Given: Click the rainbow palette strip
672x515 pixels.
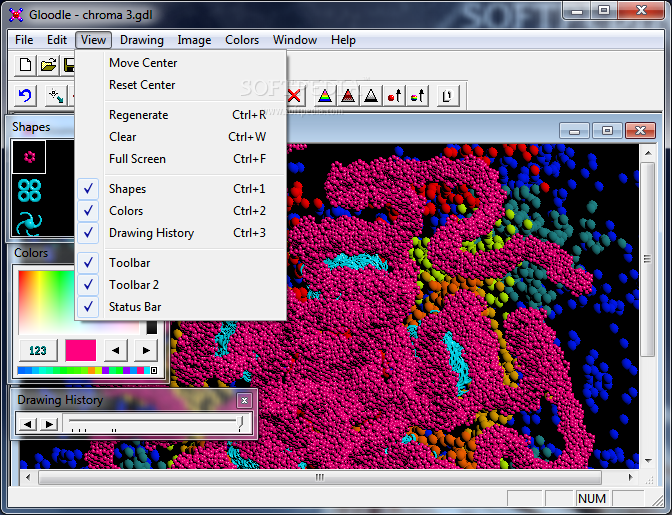Looking at the screenshot, I should click(x=84, y=370).
